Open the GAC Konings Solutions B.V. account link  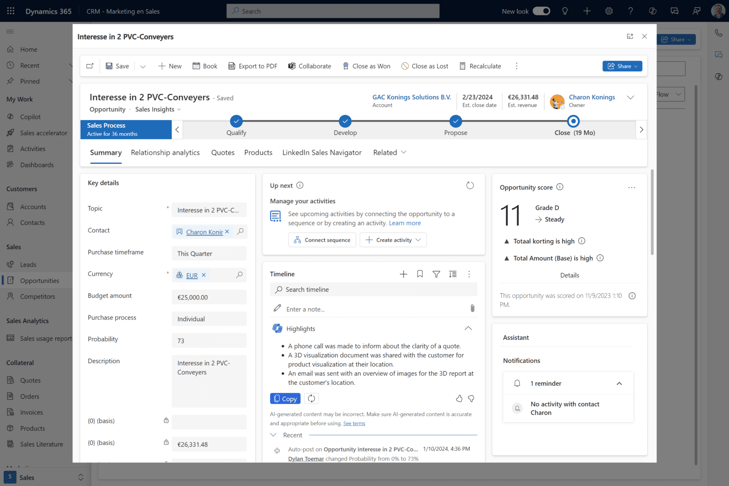(x=411, y=97)
